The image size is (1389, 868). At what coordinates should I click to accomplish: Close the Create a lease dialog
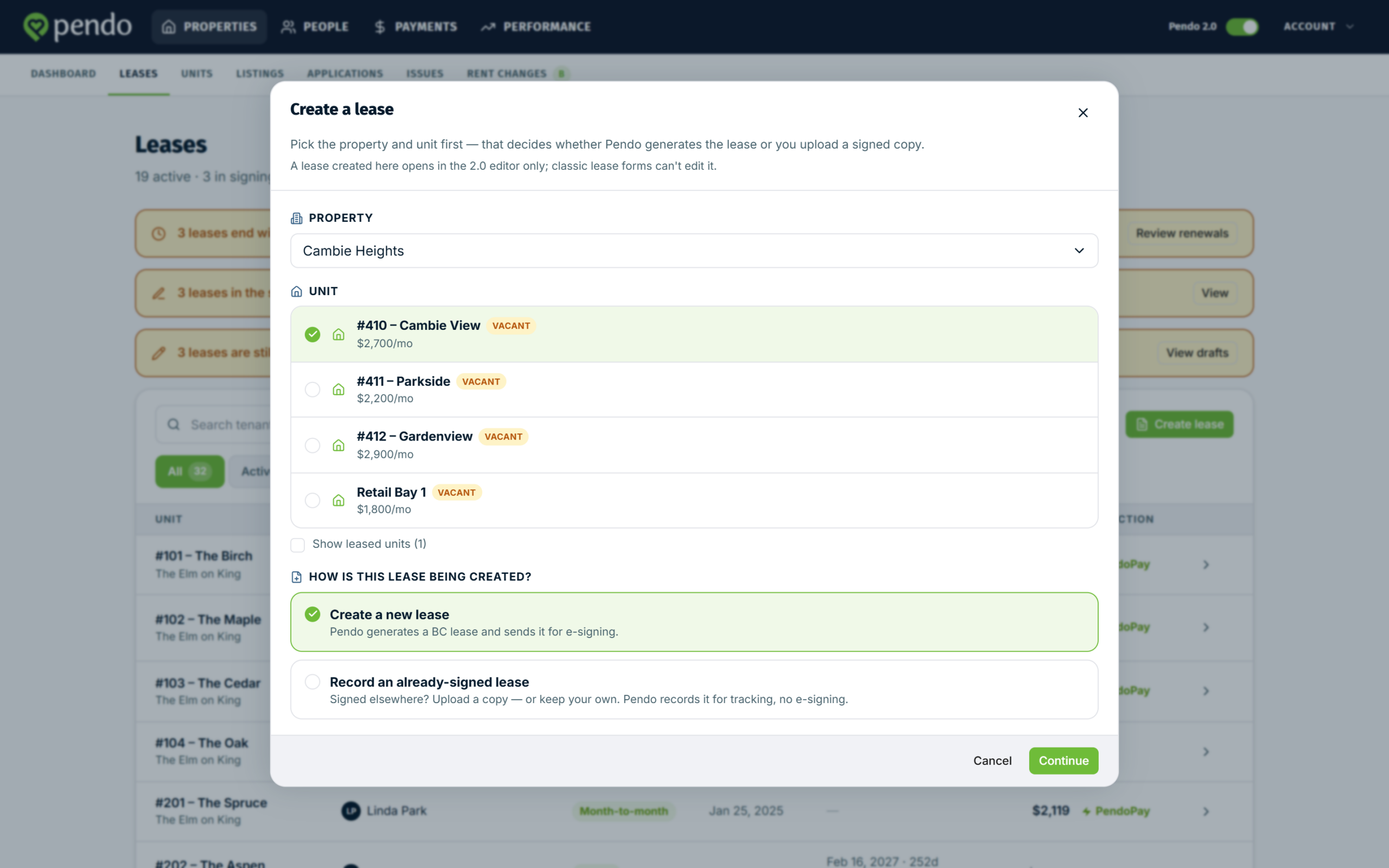1082,112
